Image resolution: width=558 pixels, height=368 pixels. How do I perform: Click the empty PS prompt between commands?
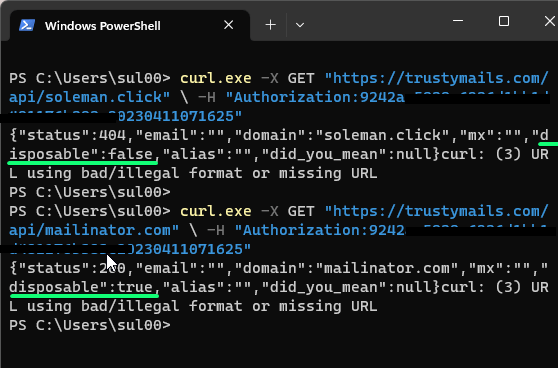pyautogui.click(x=90, y=192)
